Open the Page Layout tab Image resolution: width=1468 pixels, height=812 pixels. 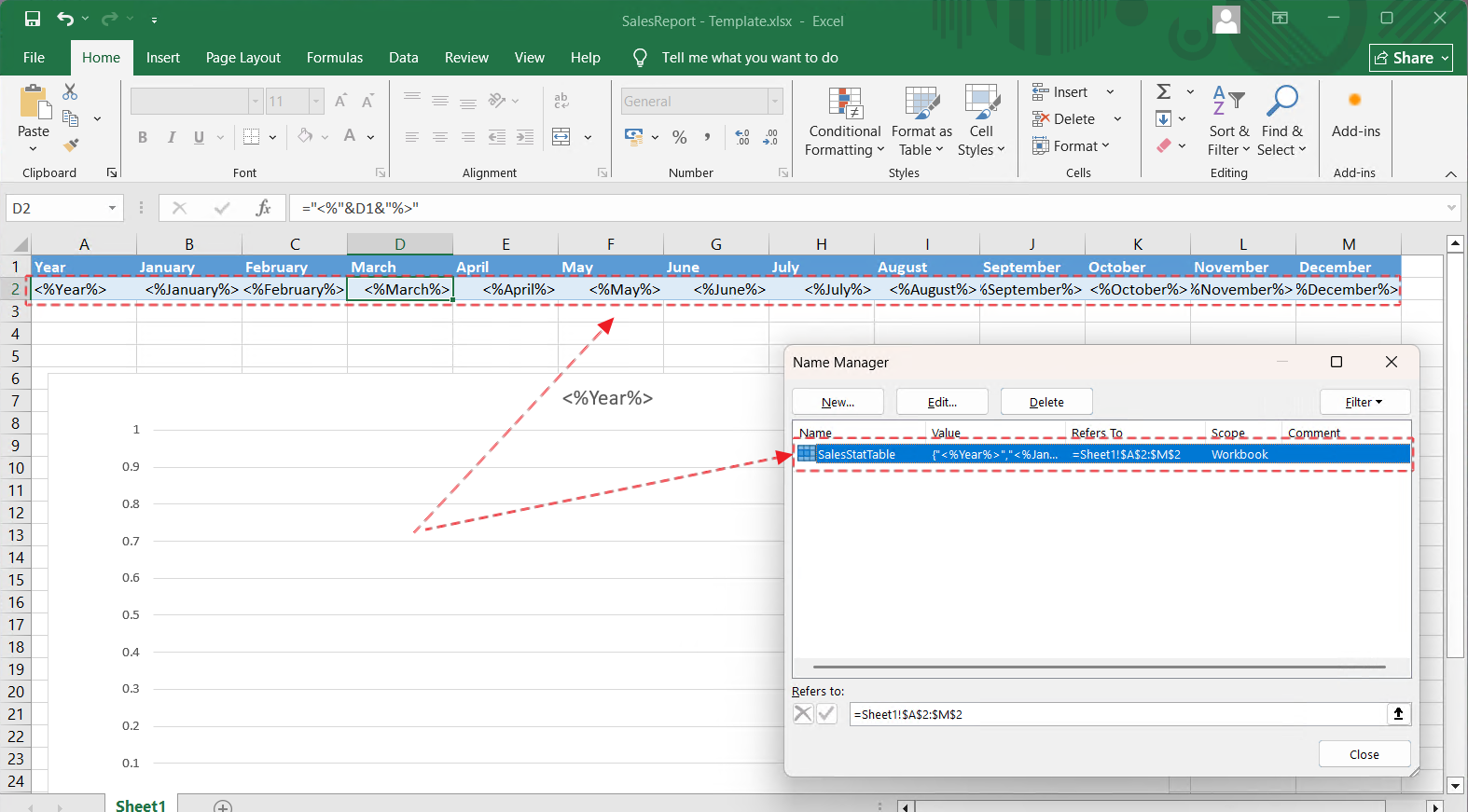coord(242,58)
